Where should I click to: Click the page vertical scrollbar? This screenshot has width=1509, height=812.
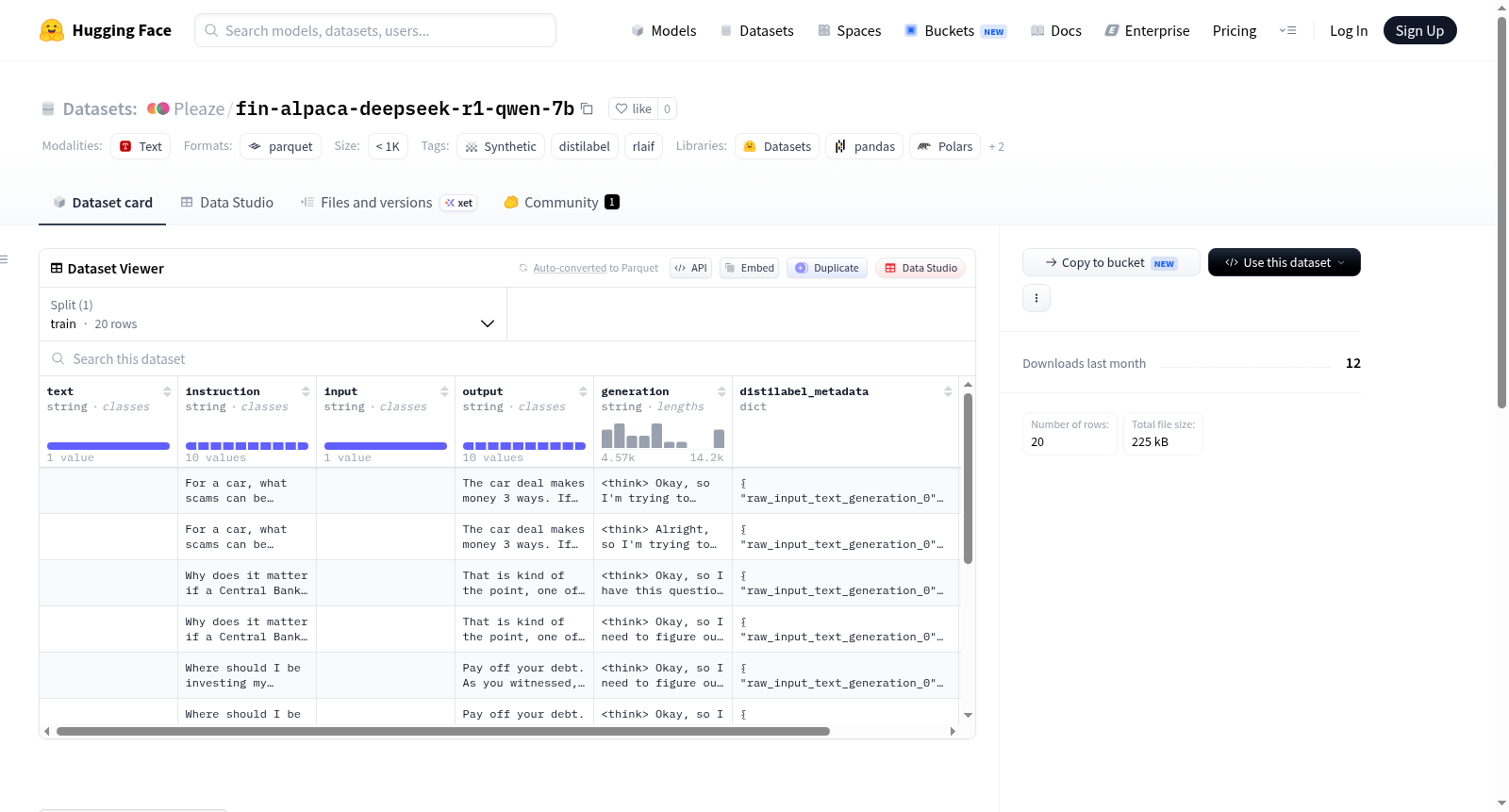coord(1502,212)
